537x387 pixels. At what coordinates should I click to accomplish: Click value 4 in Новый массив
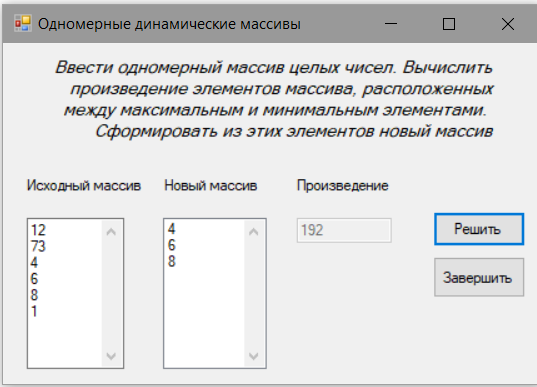[x=172, y=229]
